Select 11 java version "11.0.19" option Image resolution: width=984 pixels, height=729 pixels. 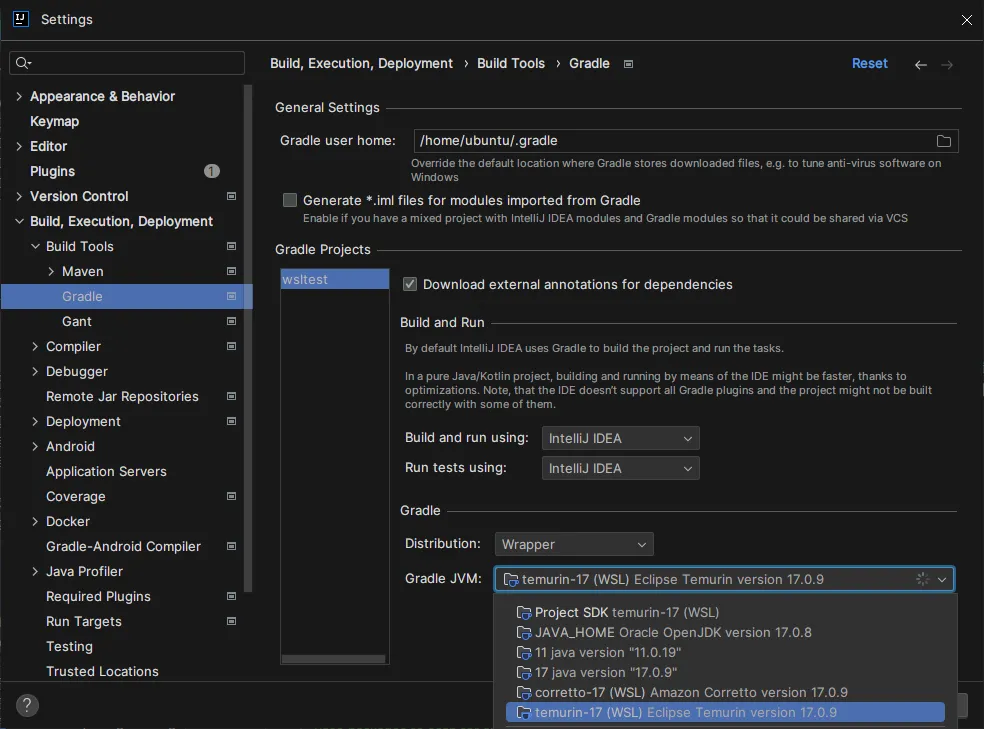tap(725, 652)
